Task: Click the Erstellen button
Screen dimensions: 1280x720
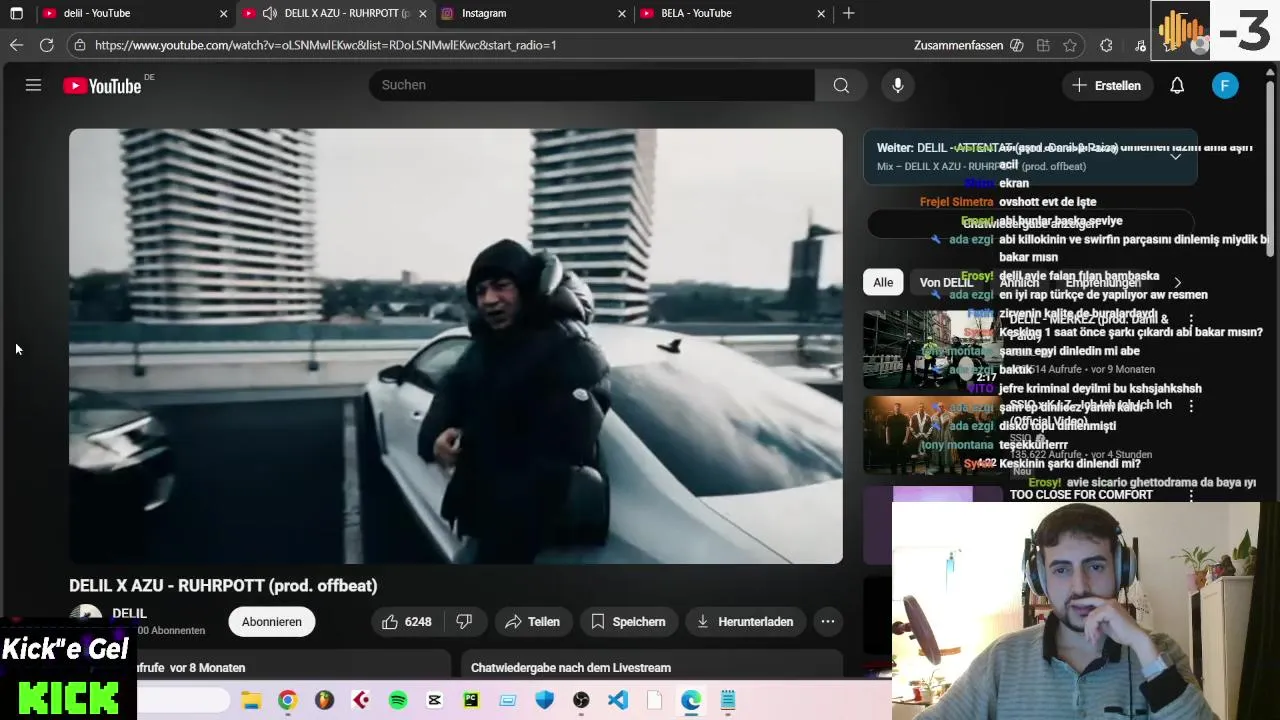Action: coord(1106,86)
